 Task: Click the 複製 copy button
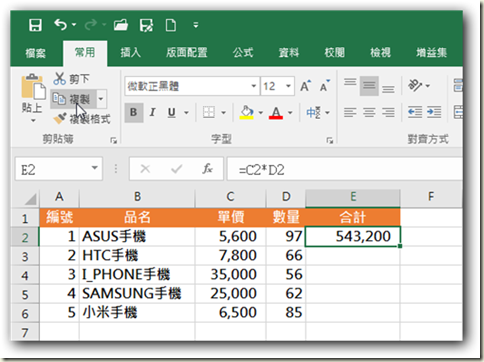[73, 99]
